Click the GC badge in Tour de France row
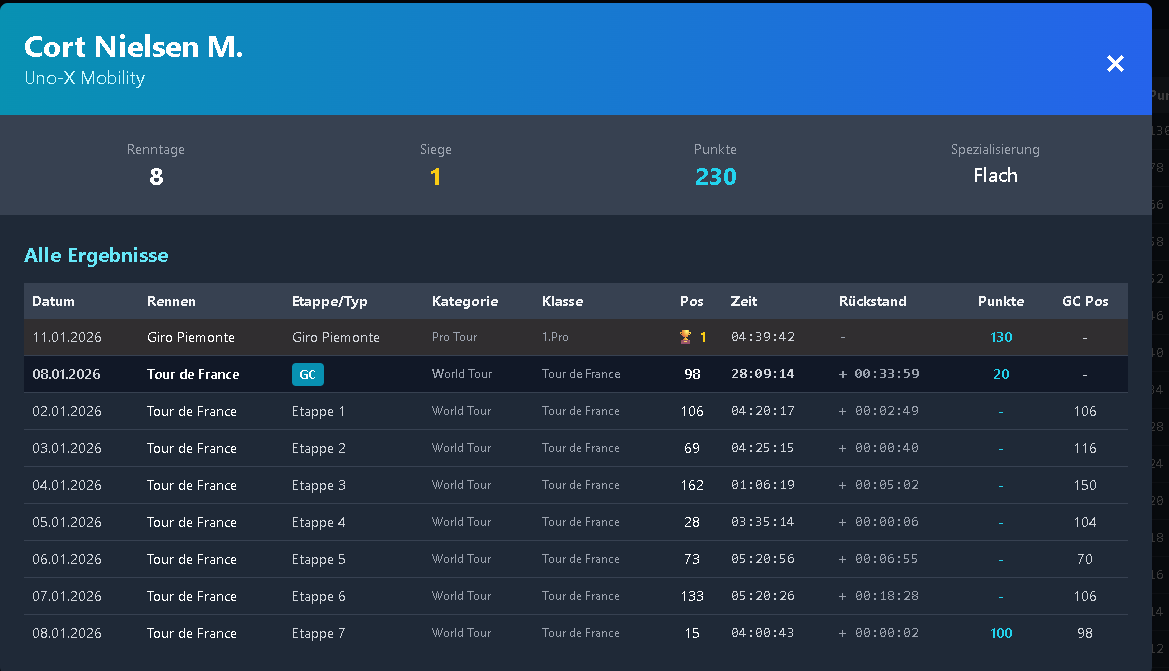1169x671 pixels. pyautogui.click(x=308, y=374)
